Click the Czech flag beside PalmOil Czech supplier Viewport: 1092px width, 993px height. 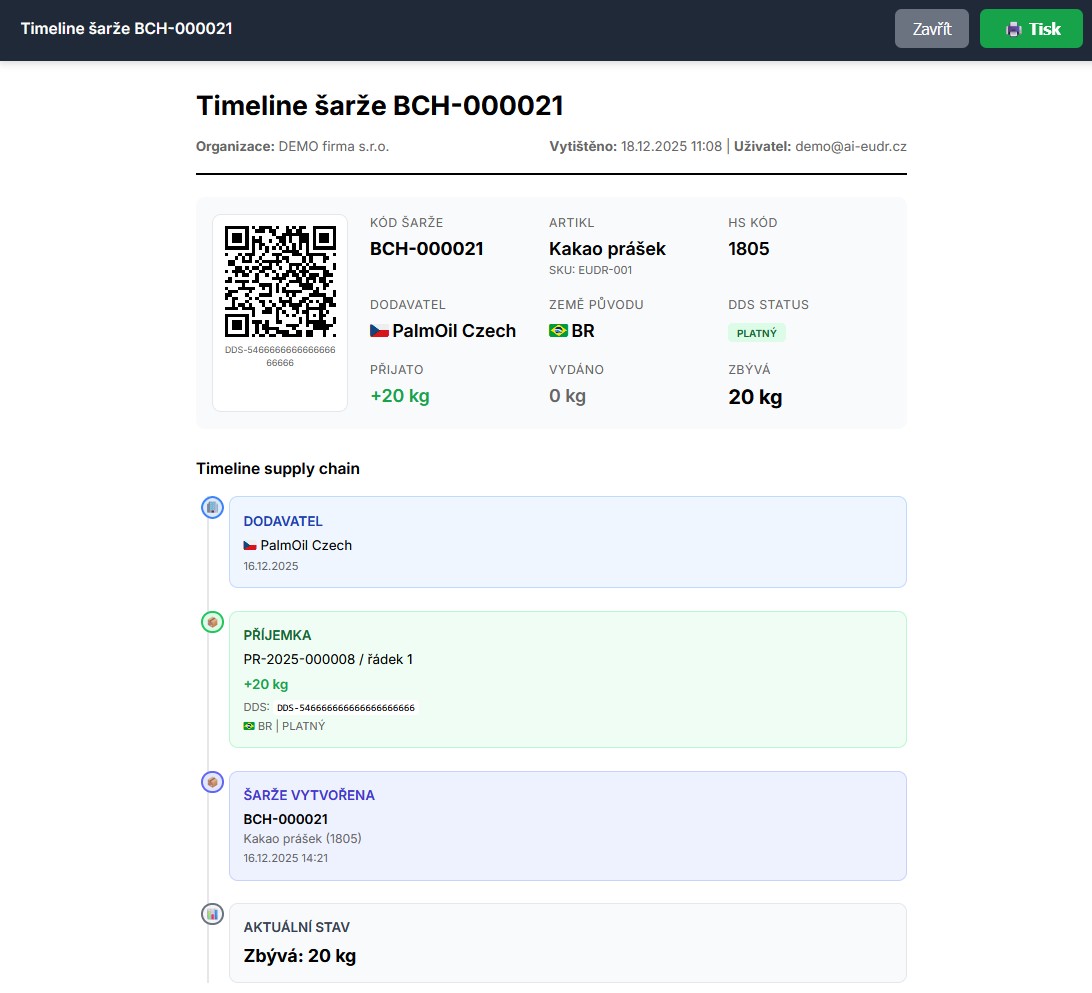pyautogui.click(x=379, y=331)
